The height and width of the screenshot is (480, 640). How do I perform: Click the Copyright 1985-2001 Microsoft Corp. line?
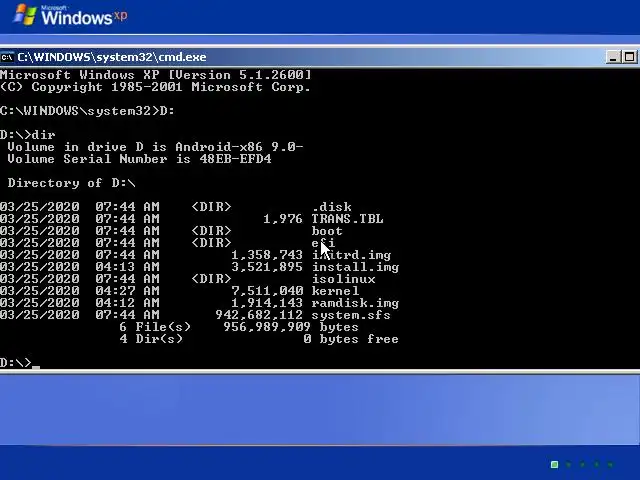coord(155,87)
